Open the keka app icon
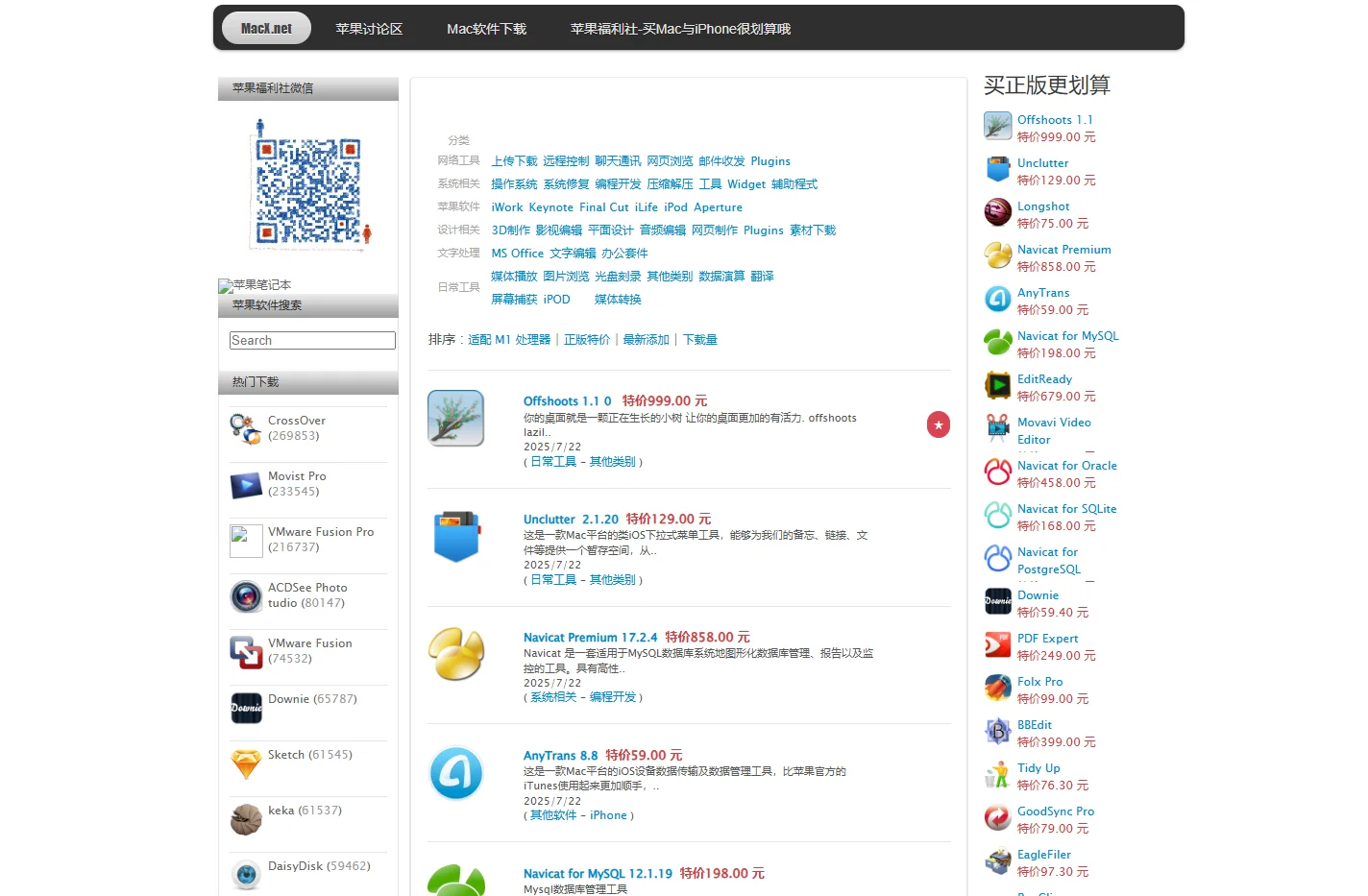 (x=246, y=819)
